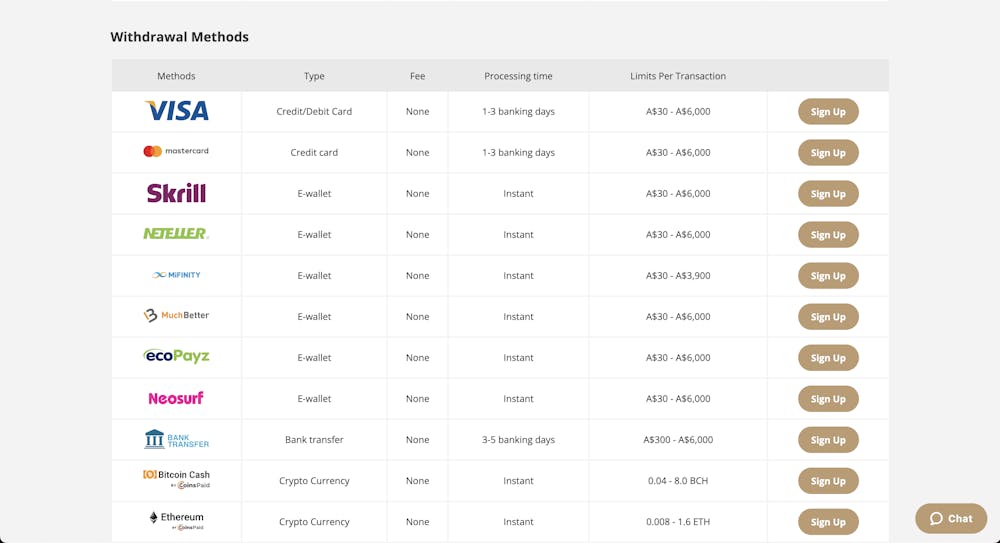
Task: Open the Chat widget
Action: [951, 519]
